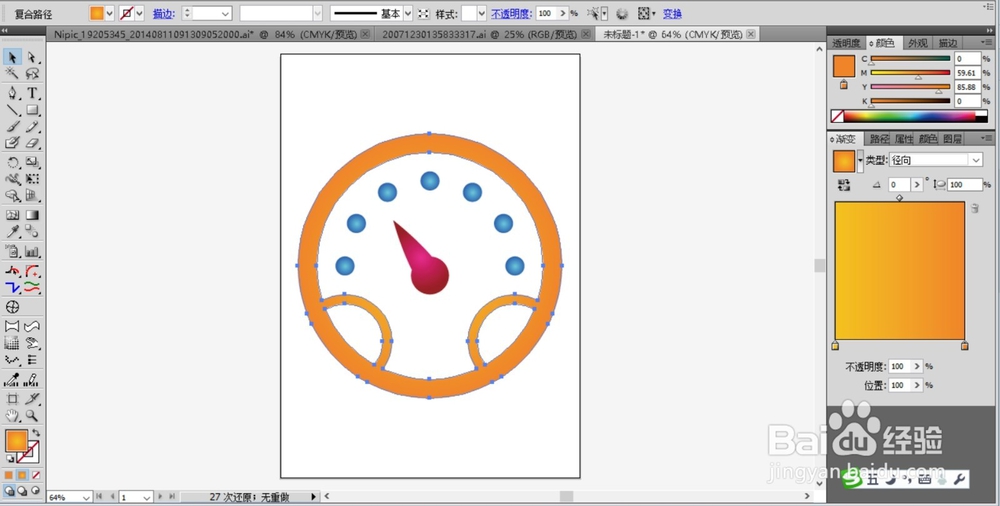Go to next artboard arrow
This screenshot has height=506, width=1000.
(160, 496)
